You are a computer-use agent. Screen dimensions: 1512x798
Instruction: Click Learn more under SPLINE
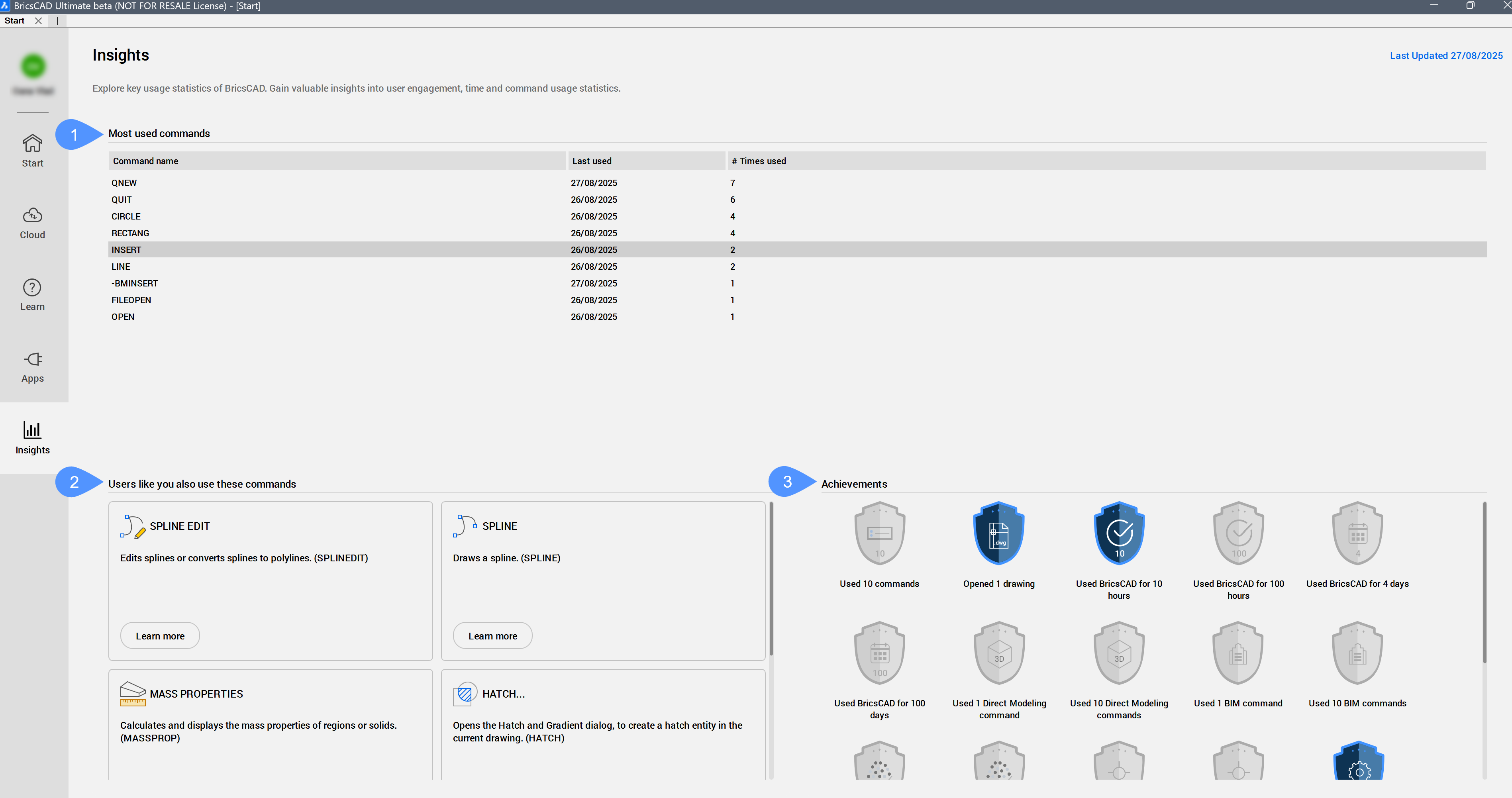coord(492,635)
